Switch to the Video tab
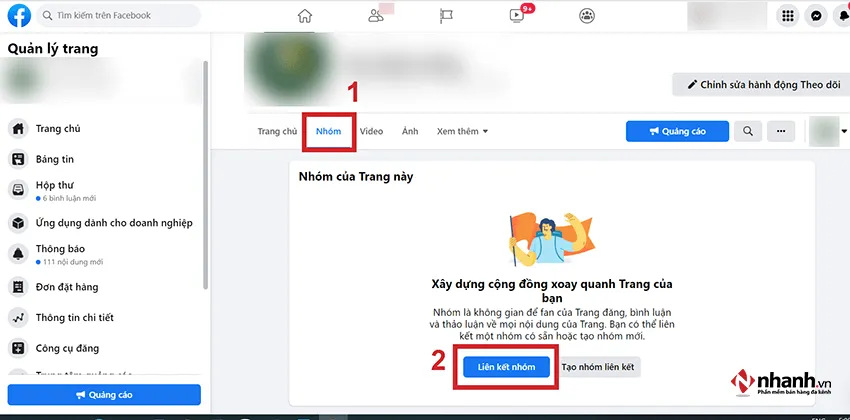Viewport: 850px width, 420px height. click(371, 131)
